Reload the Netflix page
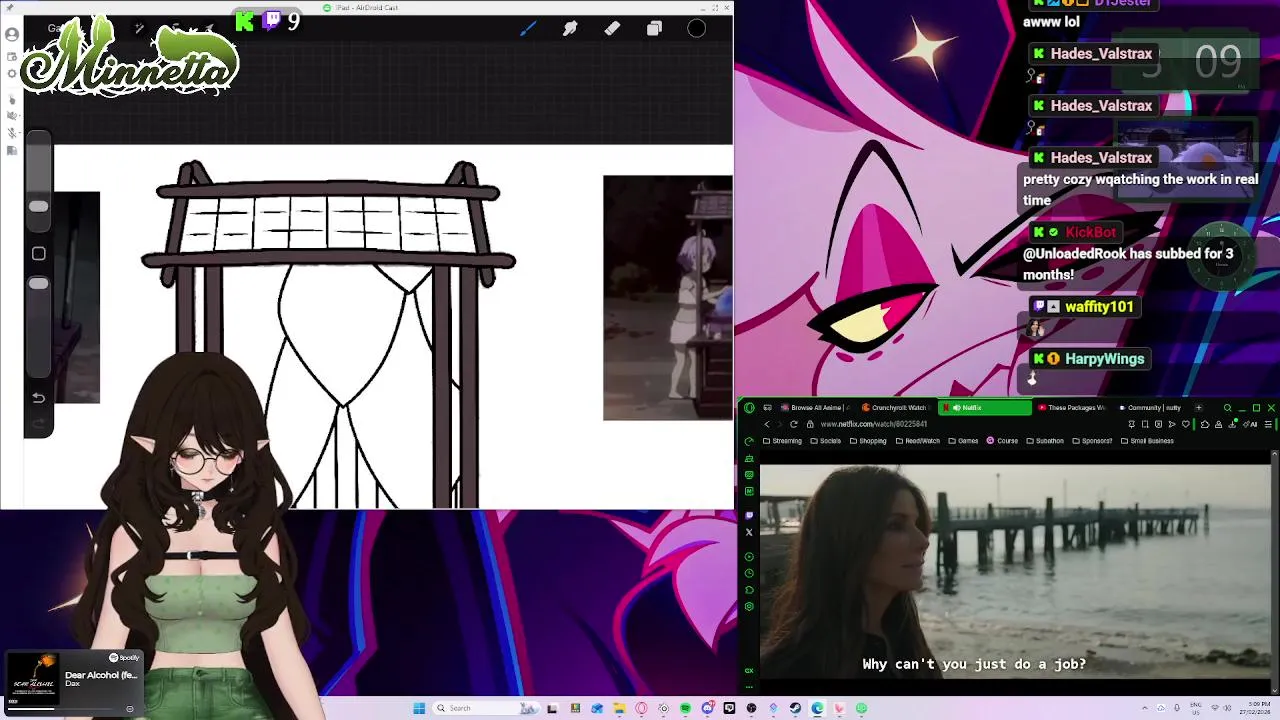1280x720 pixels. click(x=794, y=424)
